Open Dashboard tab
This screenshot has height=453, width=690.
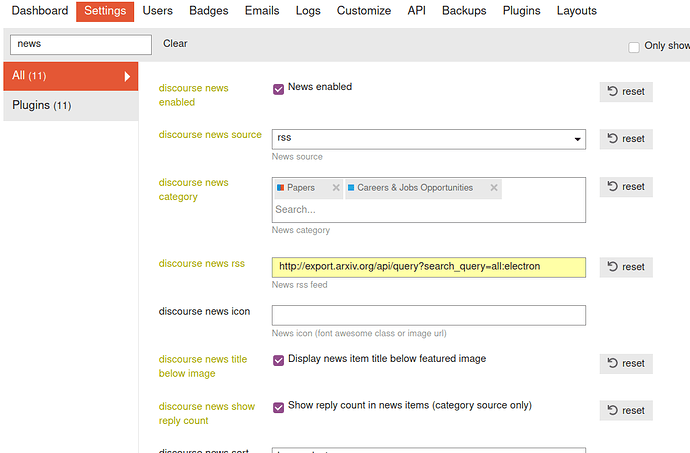point(40,11)
